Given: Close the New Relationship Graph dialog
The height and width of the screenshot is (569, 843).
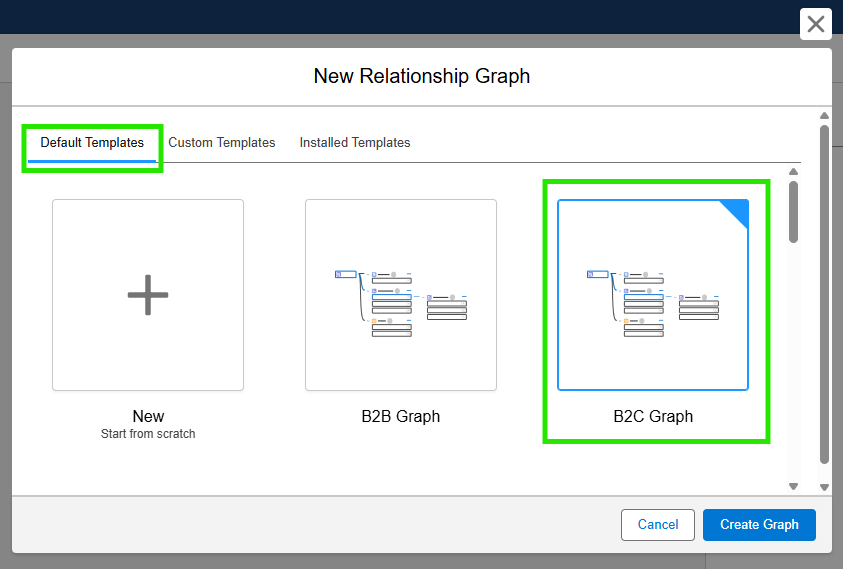Looking at the screenshot, I should point(816,24).
